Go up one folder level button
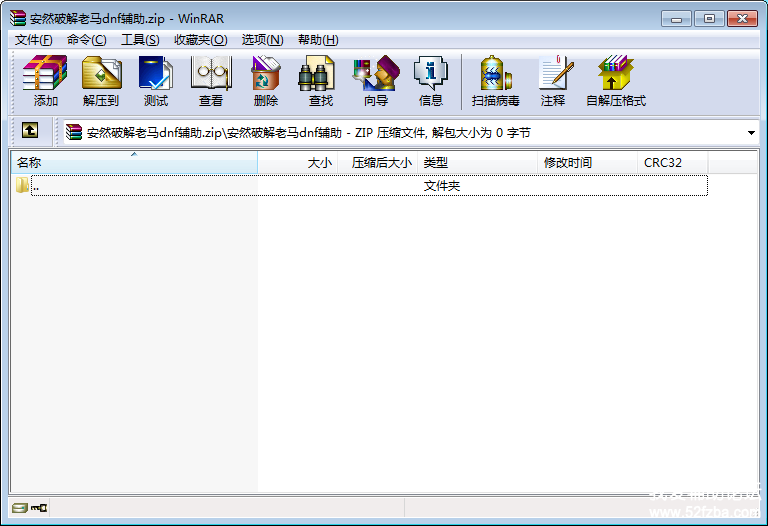 tap(30, 130)
